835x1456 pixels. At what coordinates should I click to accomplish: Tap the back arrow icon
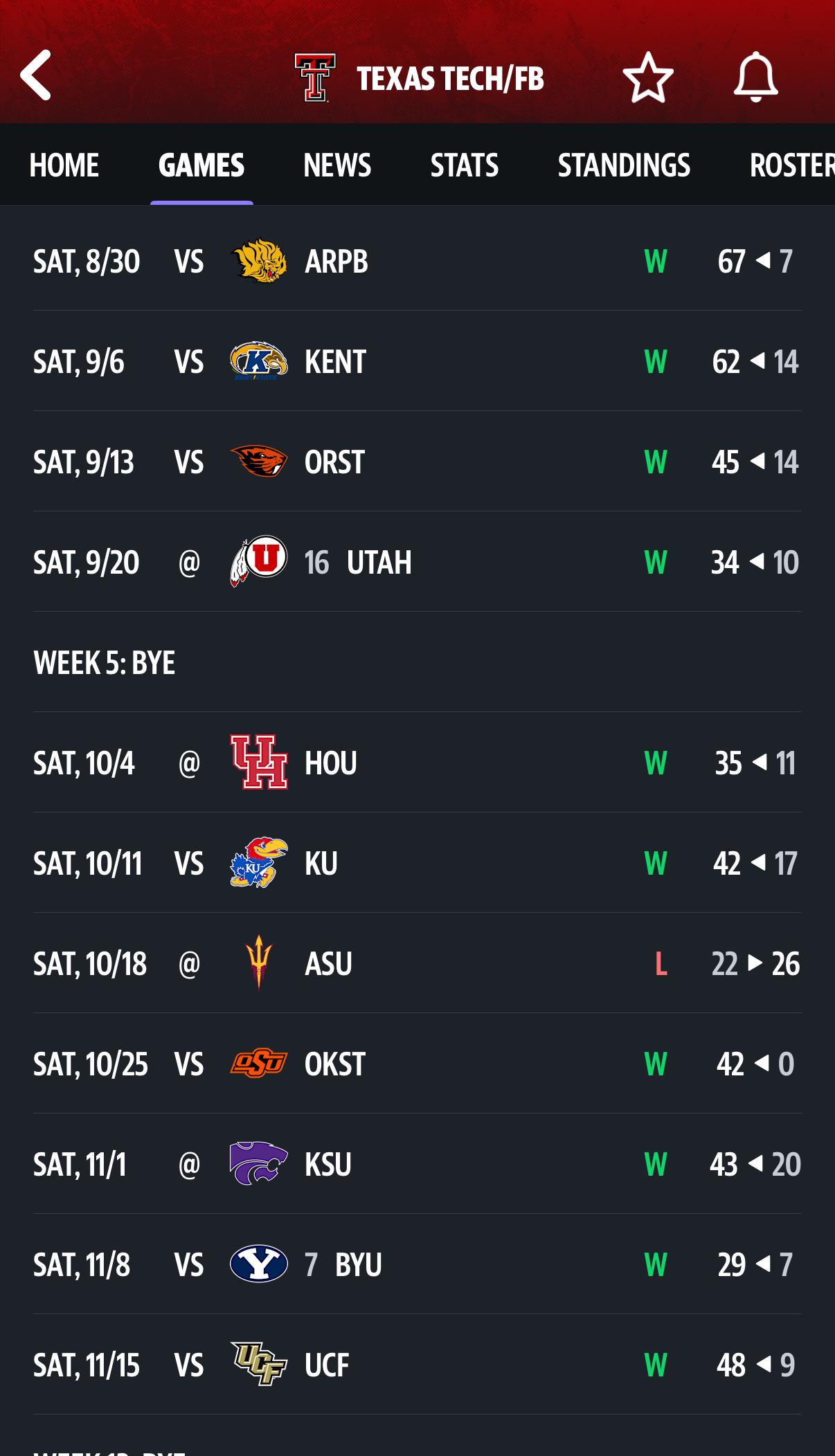(x=36, y=75)
